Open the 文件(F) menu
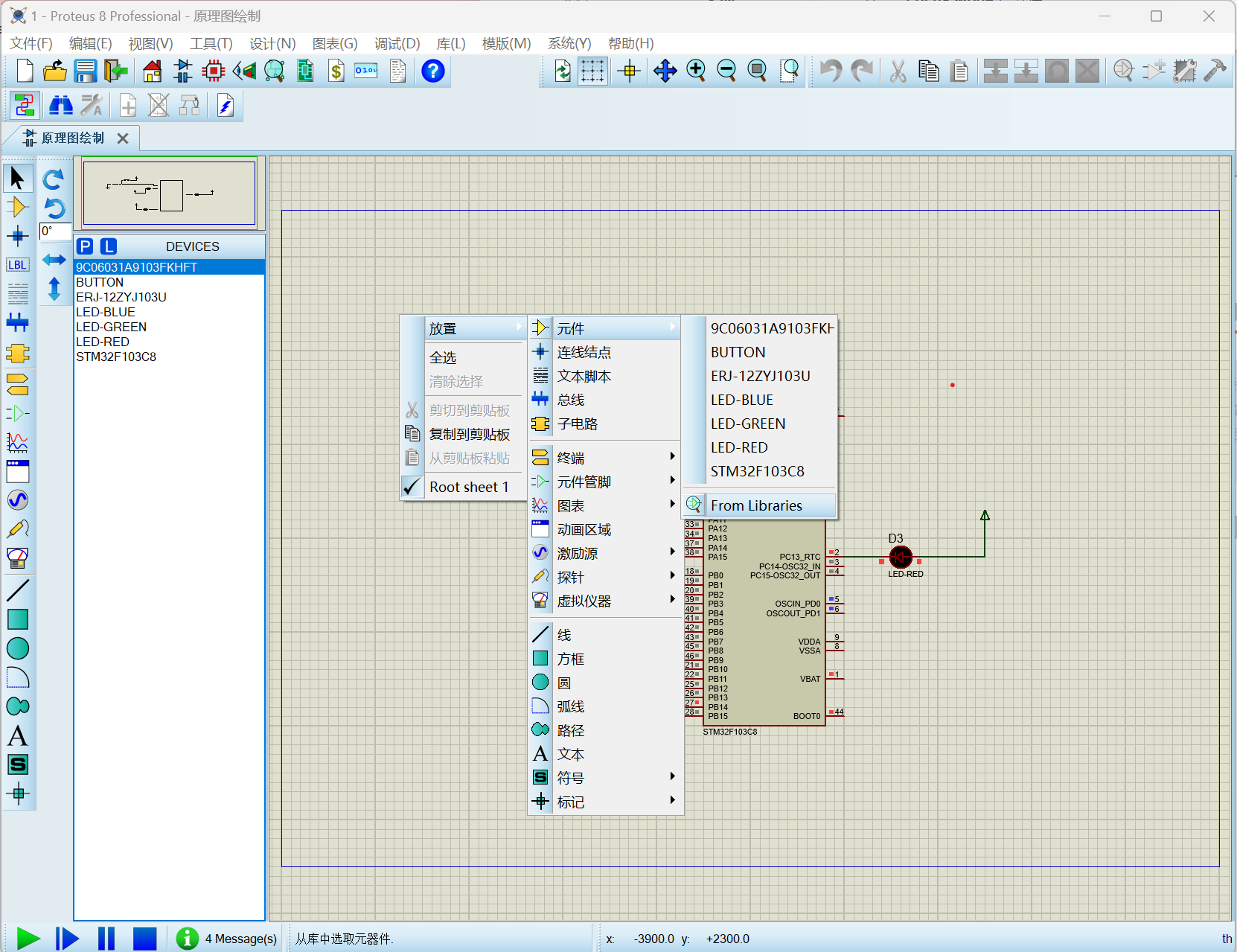 coord(31,43)
